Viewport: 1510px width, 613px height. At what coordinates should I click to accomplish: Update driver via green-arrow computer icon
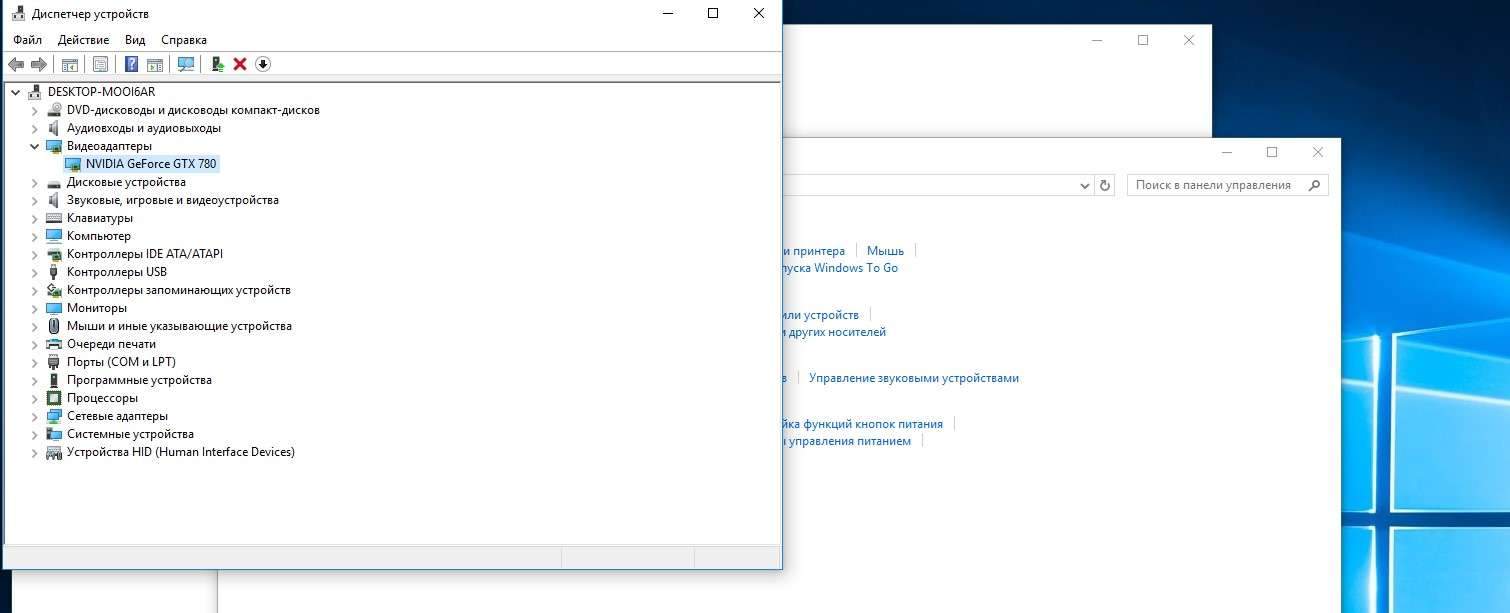[217, 64]
